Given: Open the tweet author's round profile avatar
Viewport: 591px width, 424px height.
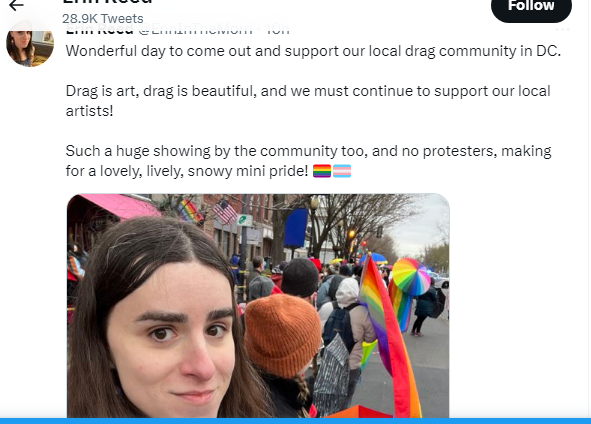Looking at the screenshot, I should [30, 44].
